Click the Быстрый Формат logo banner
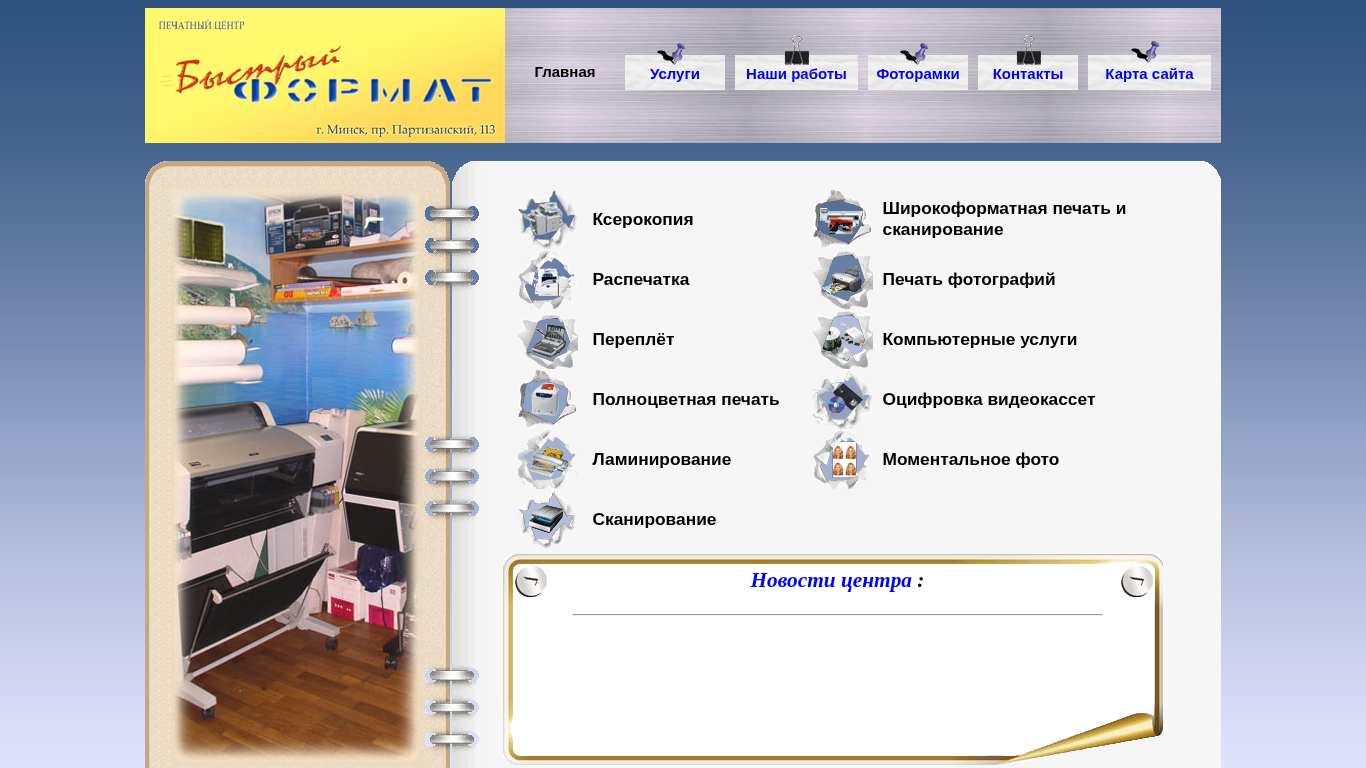1366x768 pixels. click(325, 75)
